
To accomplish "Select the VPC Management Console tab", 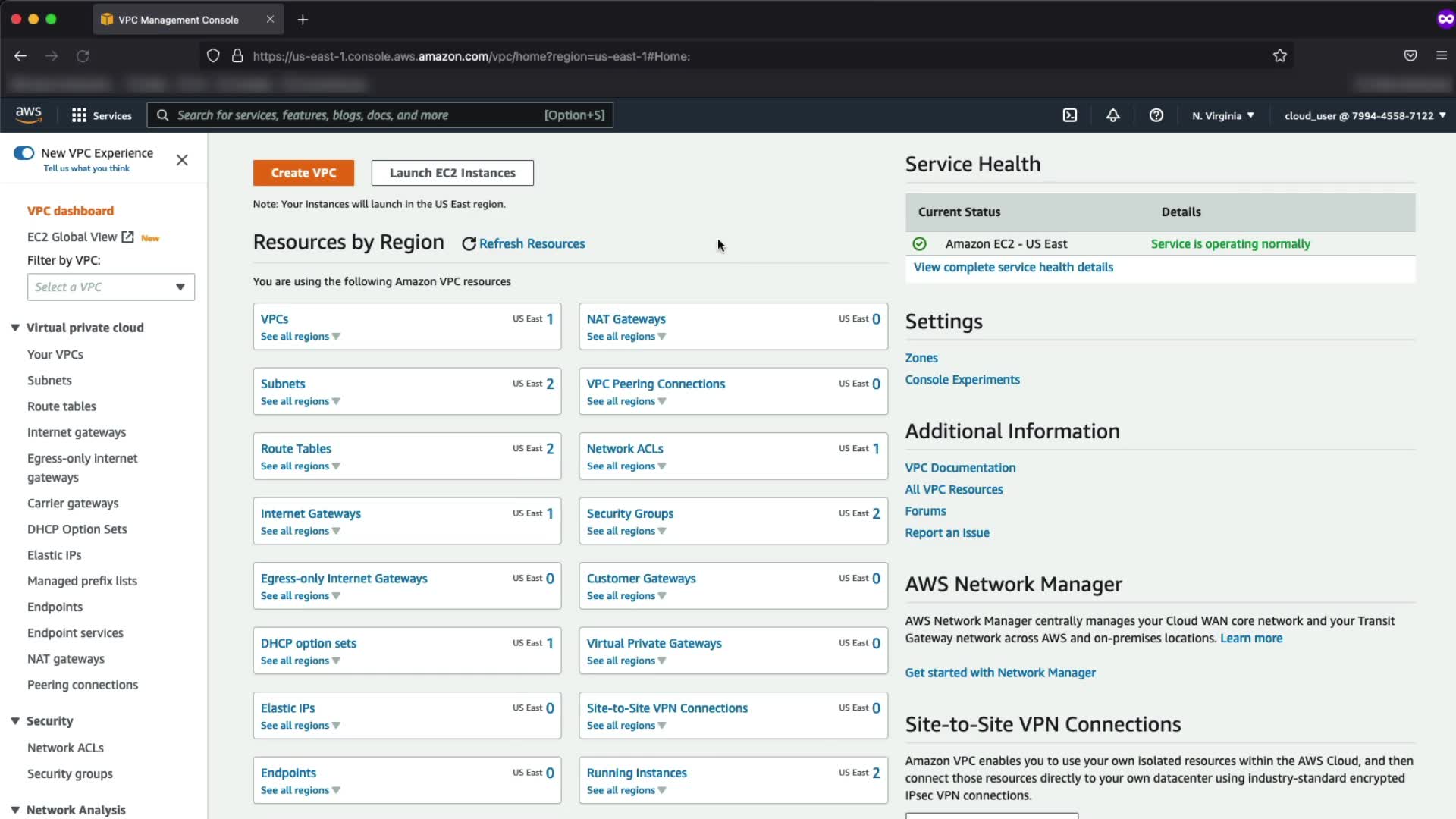I will tap(178, 20).
